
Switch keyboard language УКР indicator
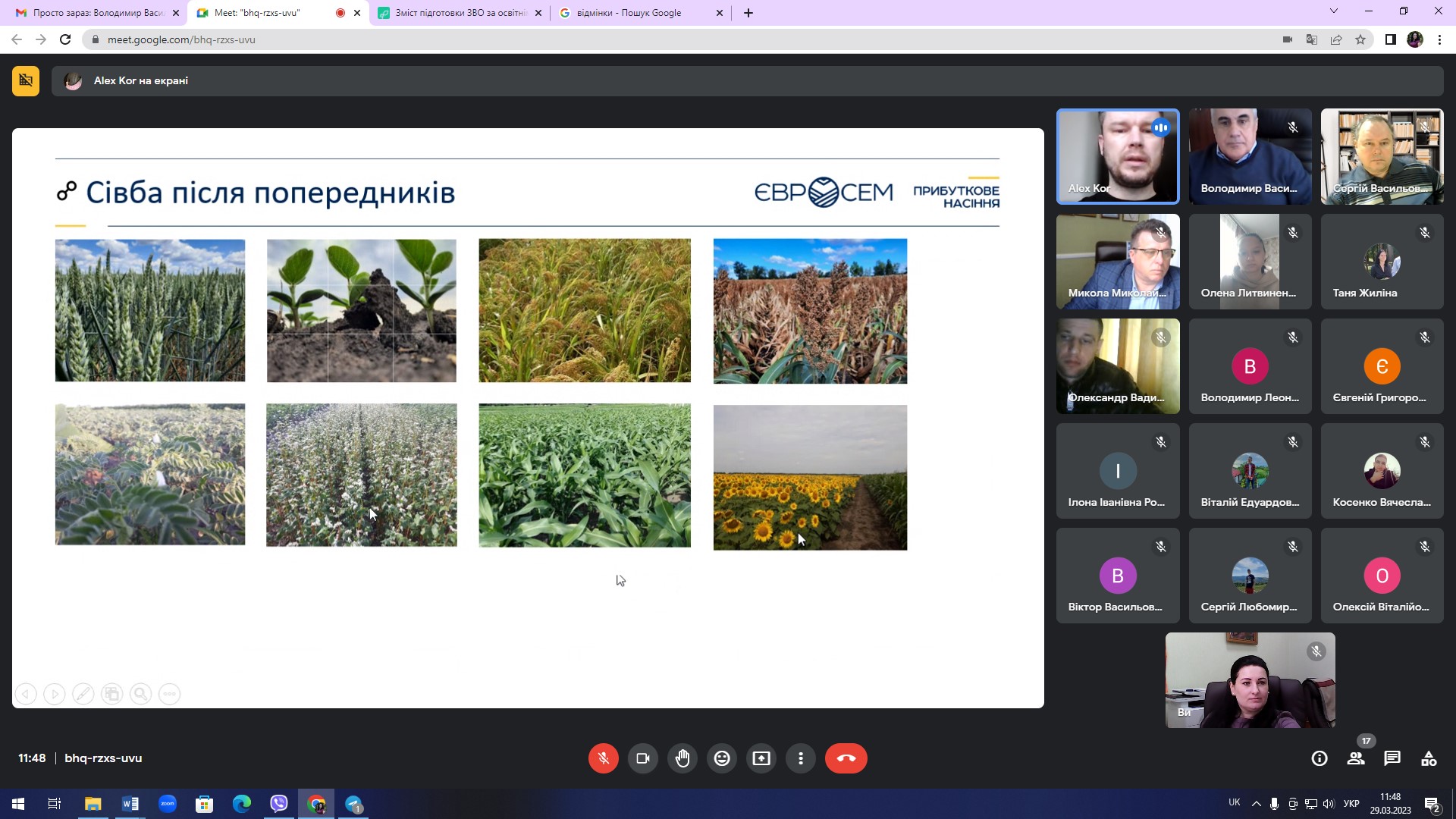pyautogui.click(x=1351, y=804)
